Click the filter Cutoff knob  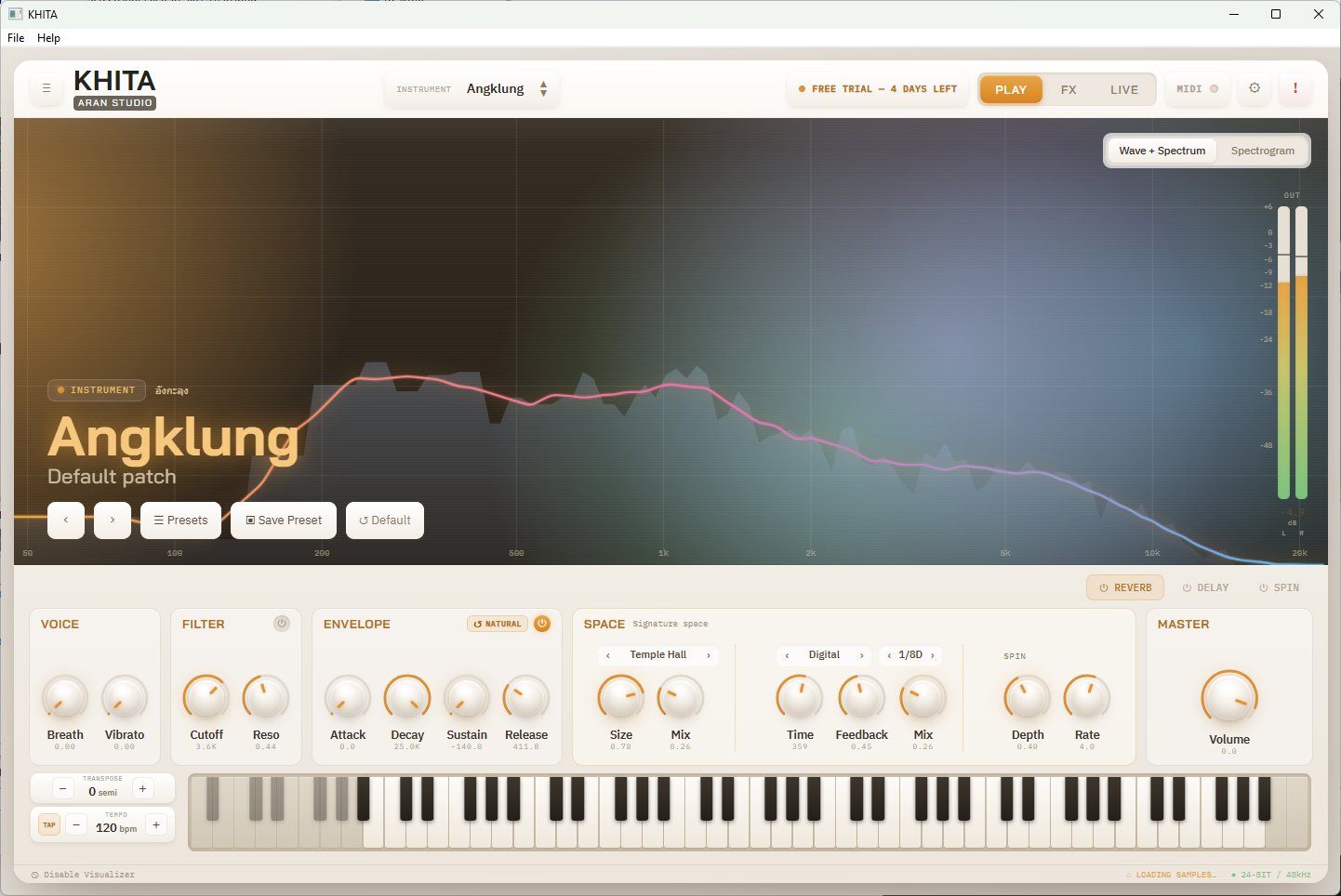[206, 697]
